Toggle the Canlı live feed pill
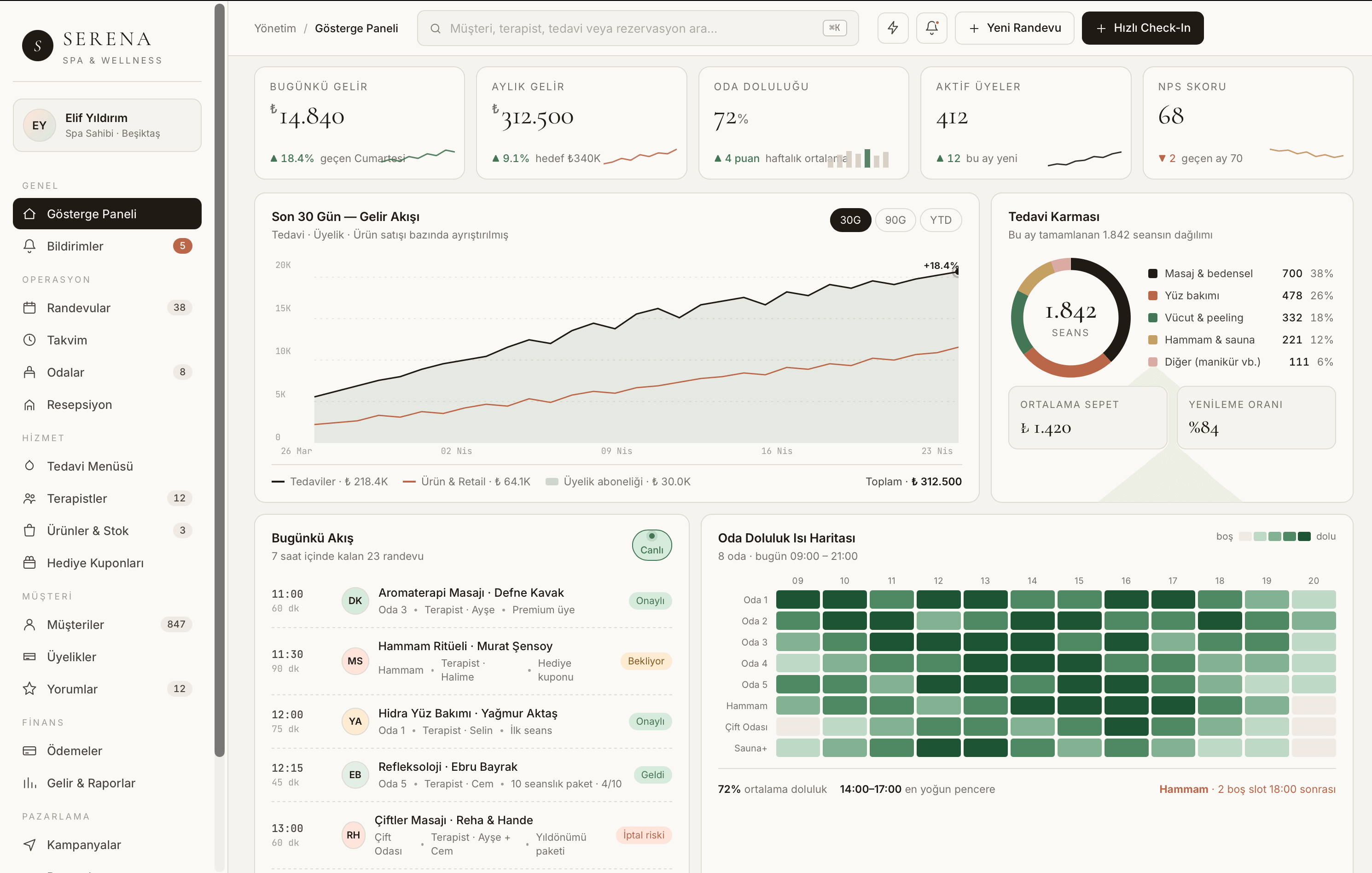This screenshot has height=873, width=1372. (x=652, y=545)
